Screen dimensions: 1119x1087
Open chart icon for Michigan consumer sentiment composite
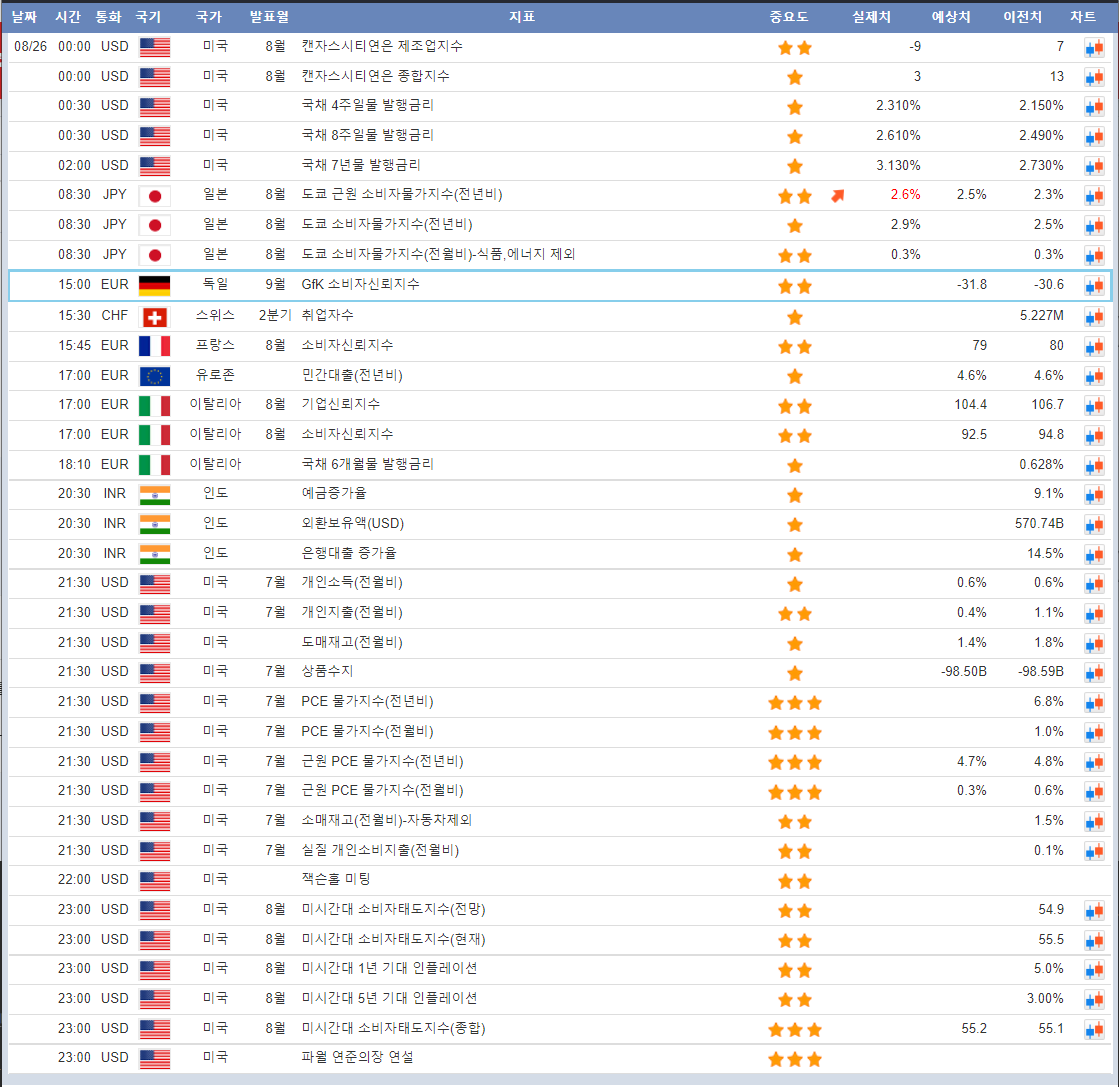(1094, 1029)
